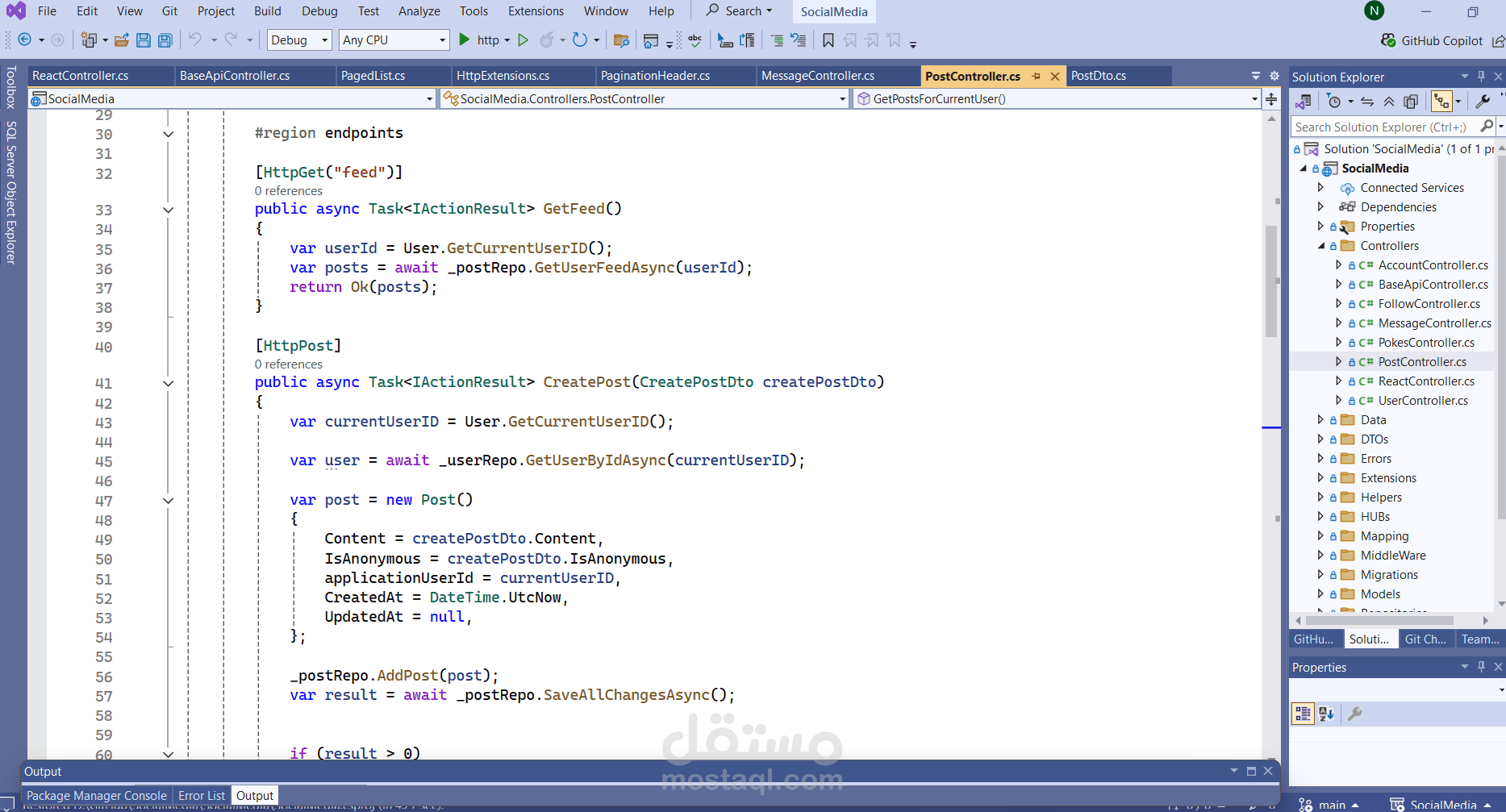1506x812 pixels.
Task: Click the New Project icon in toolbar
Action: click(88, 40)
